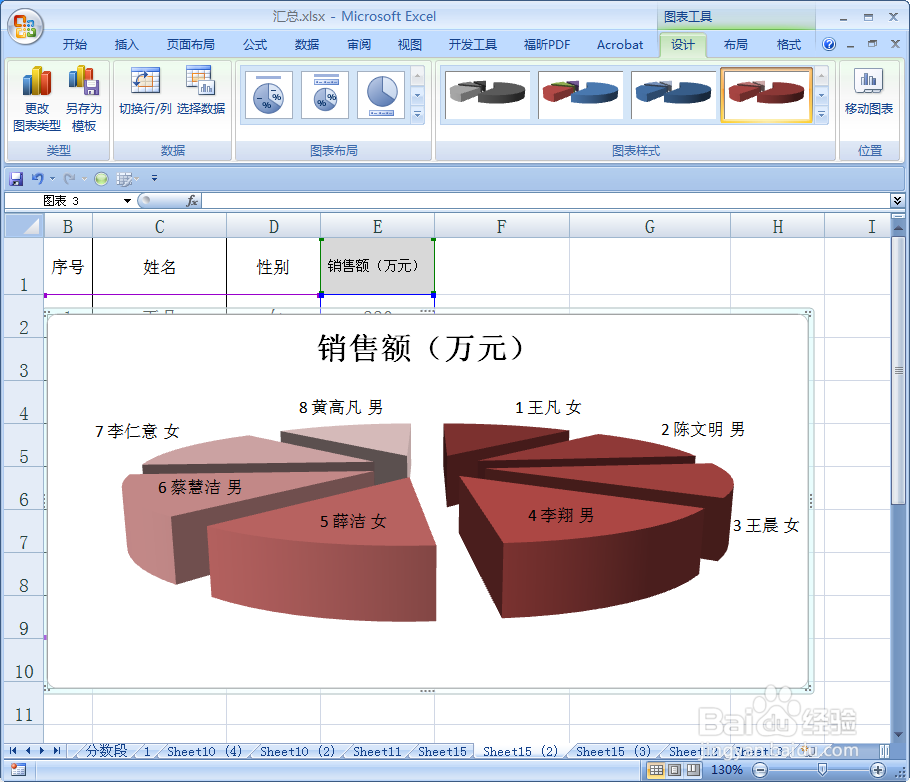
Task: Apply the gray pie chart style
Action: click(x=488, y=95)
